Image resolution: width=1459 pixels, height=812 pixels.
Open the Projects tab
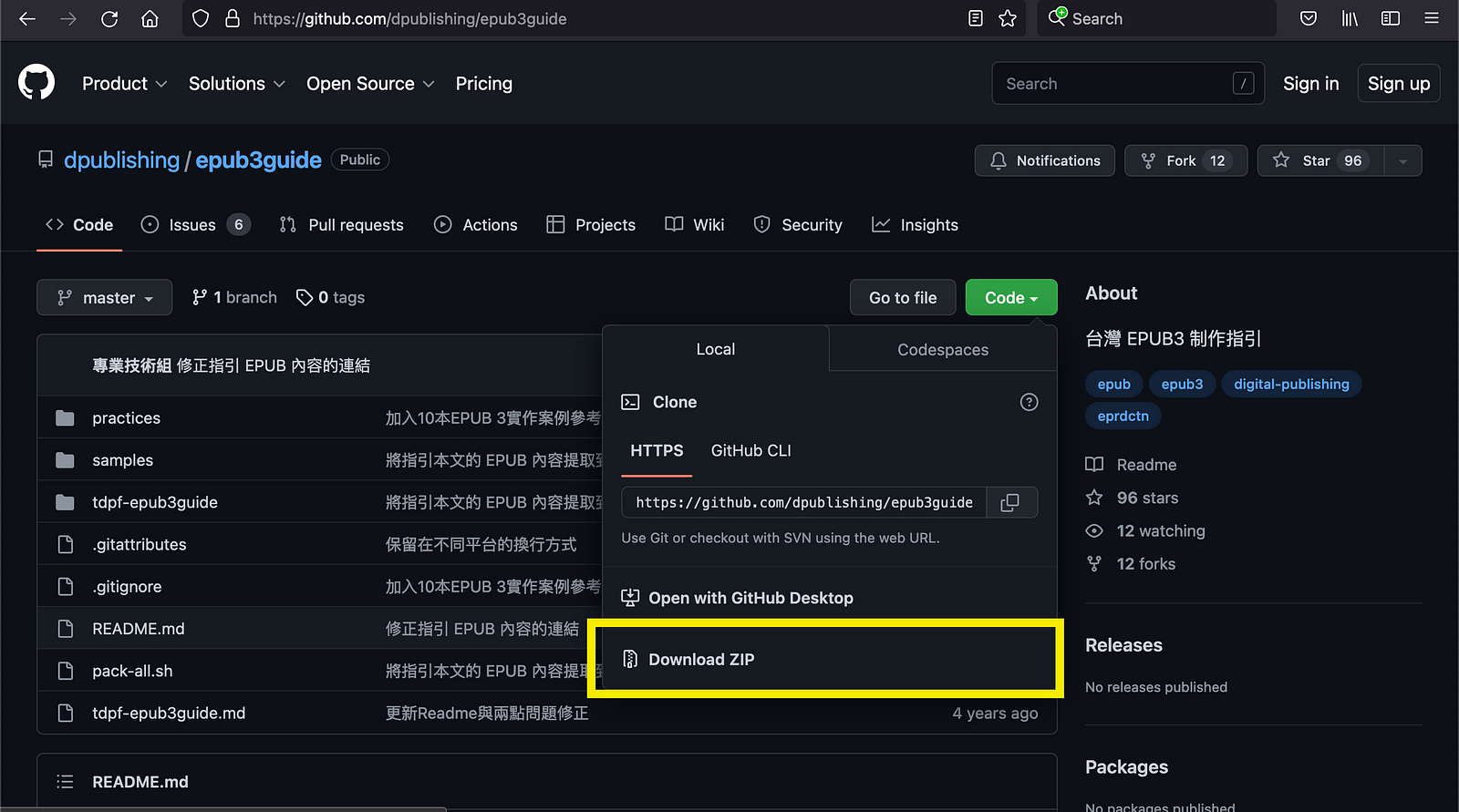591,224
